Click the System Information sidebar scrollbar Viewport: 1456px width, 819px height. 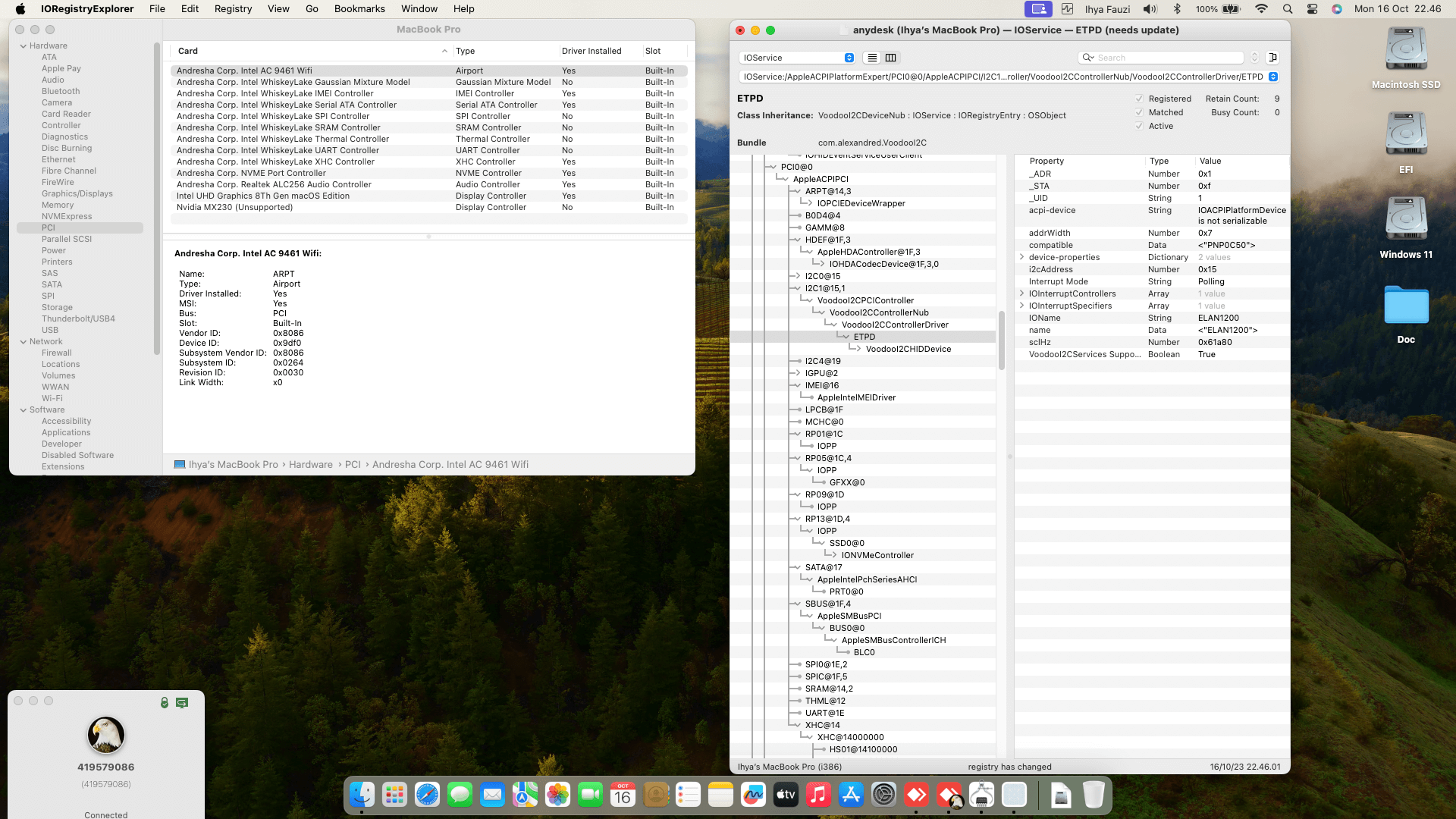pyautogui.click(x=157, y=199)
